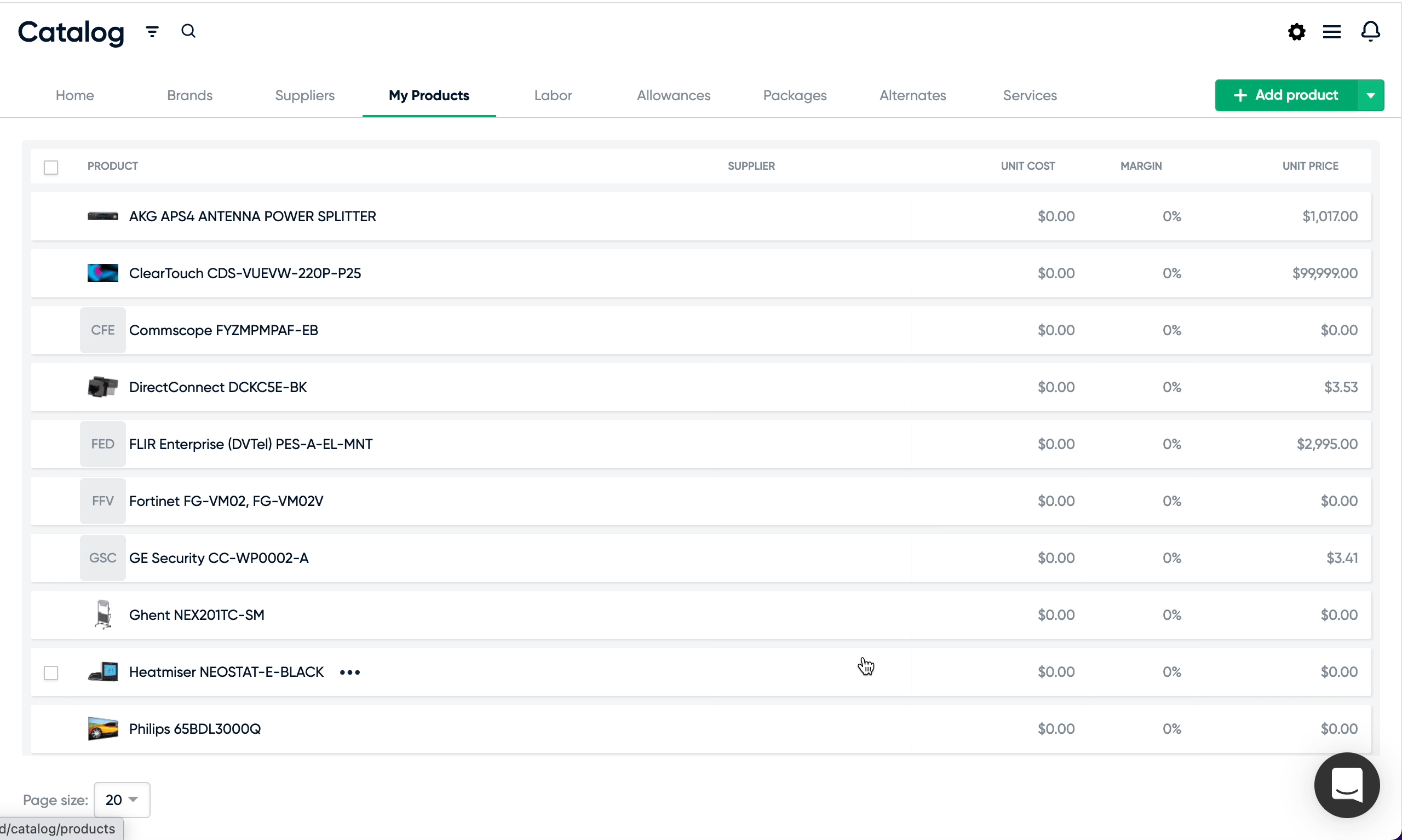Enable checkbox for AKG APS4 ANTENNA POWER SPLITTER

click(x=51, y=216)
